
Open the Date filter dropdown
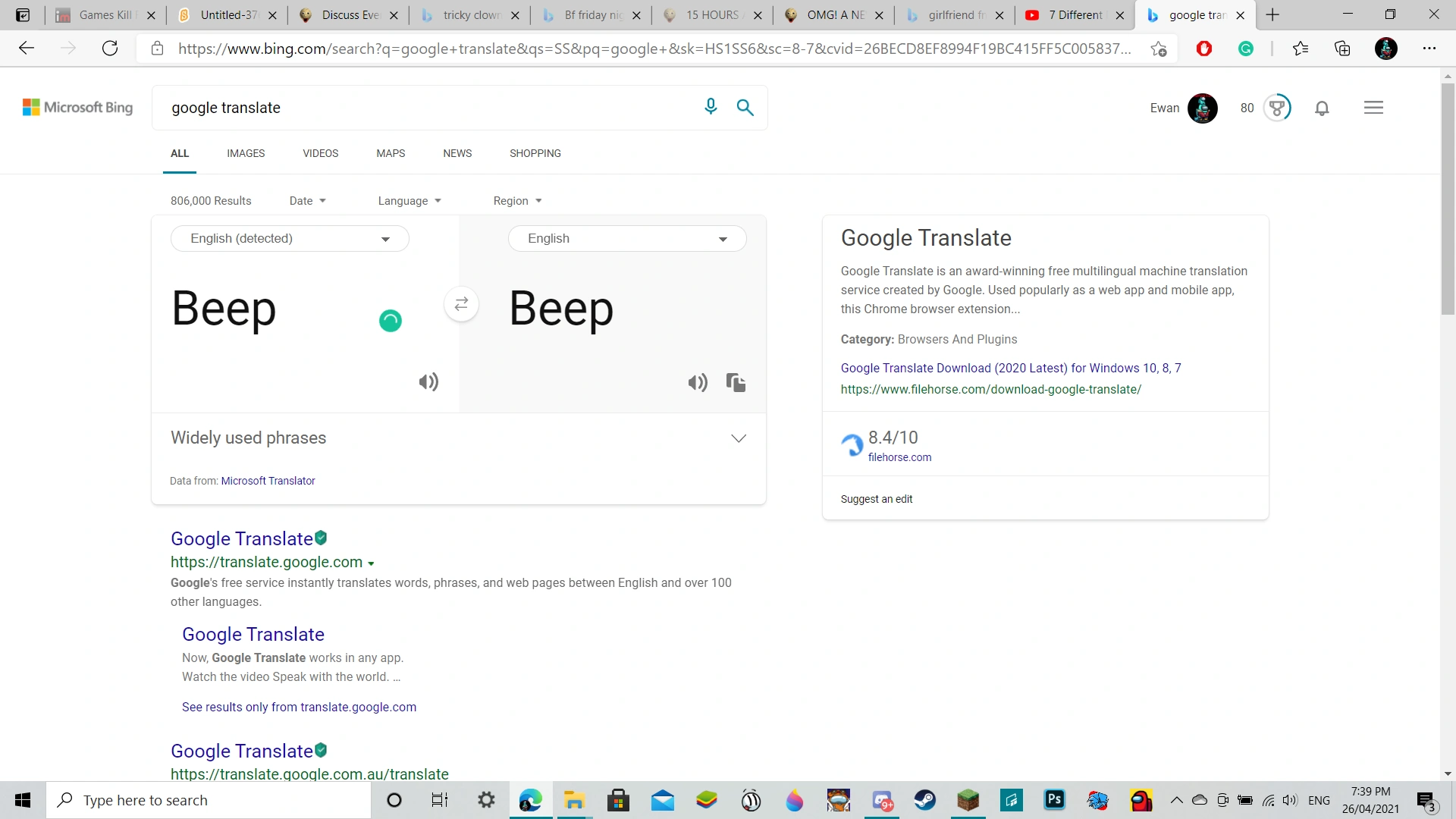(x=307, y=200)
